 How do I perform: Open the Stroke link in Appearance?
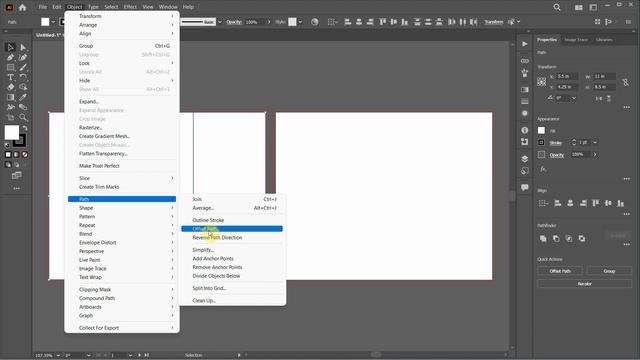point(556,143)
